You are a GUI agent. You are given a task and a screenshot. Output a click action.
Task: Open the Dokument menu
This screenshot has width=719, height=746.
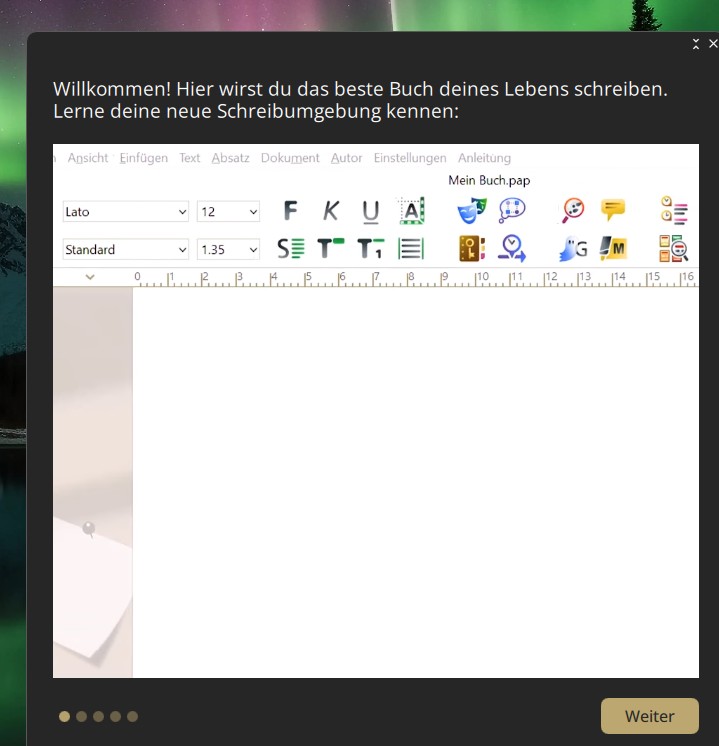click(290, 158)
